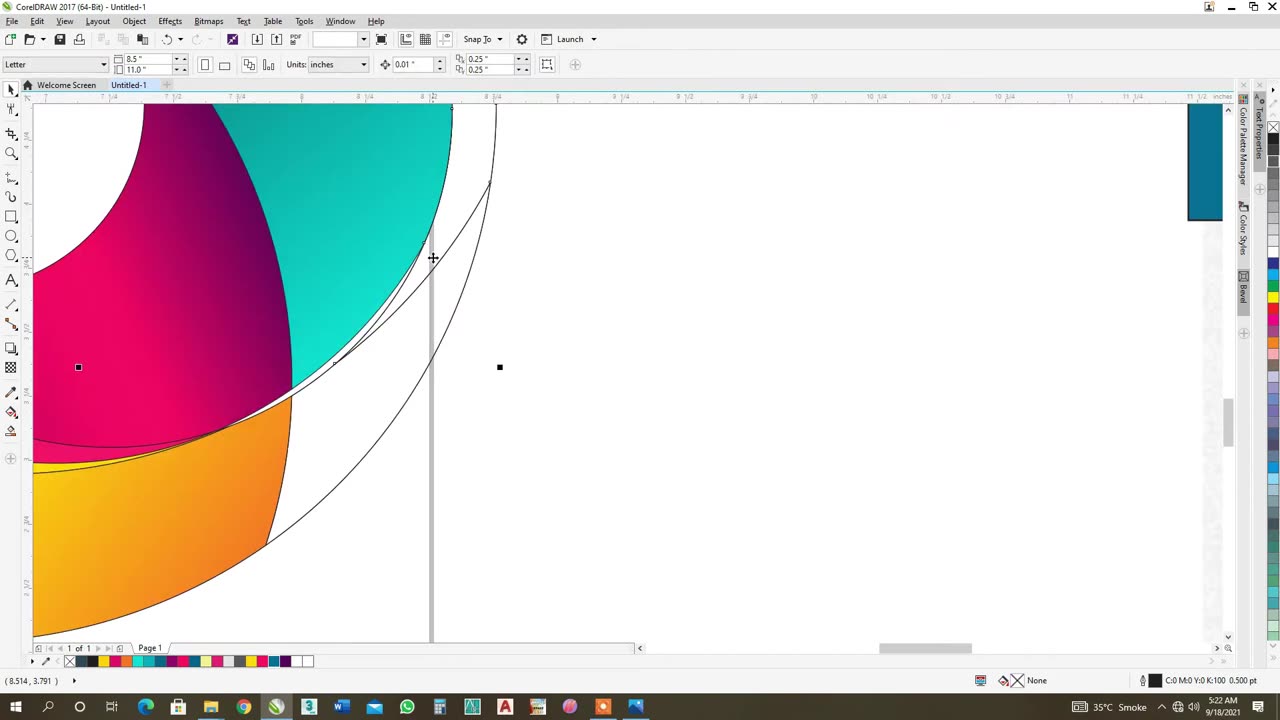Set page orientation to Portrait
This screenshot has height=720, width=1280.
pos(205,65)
